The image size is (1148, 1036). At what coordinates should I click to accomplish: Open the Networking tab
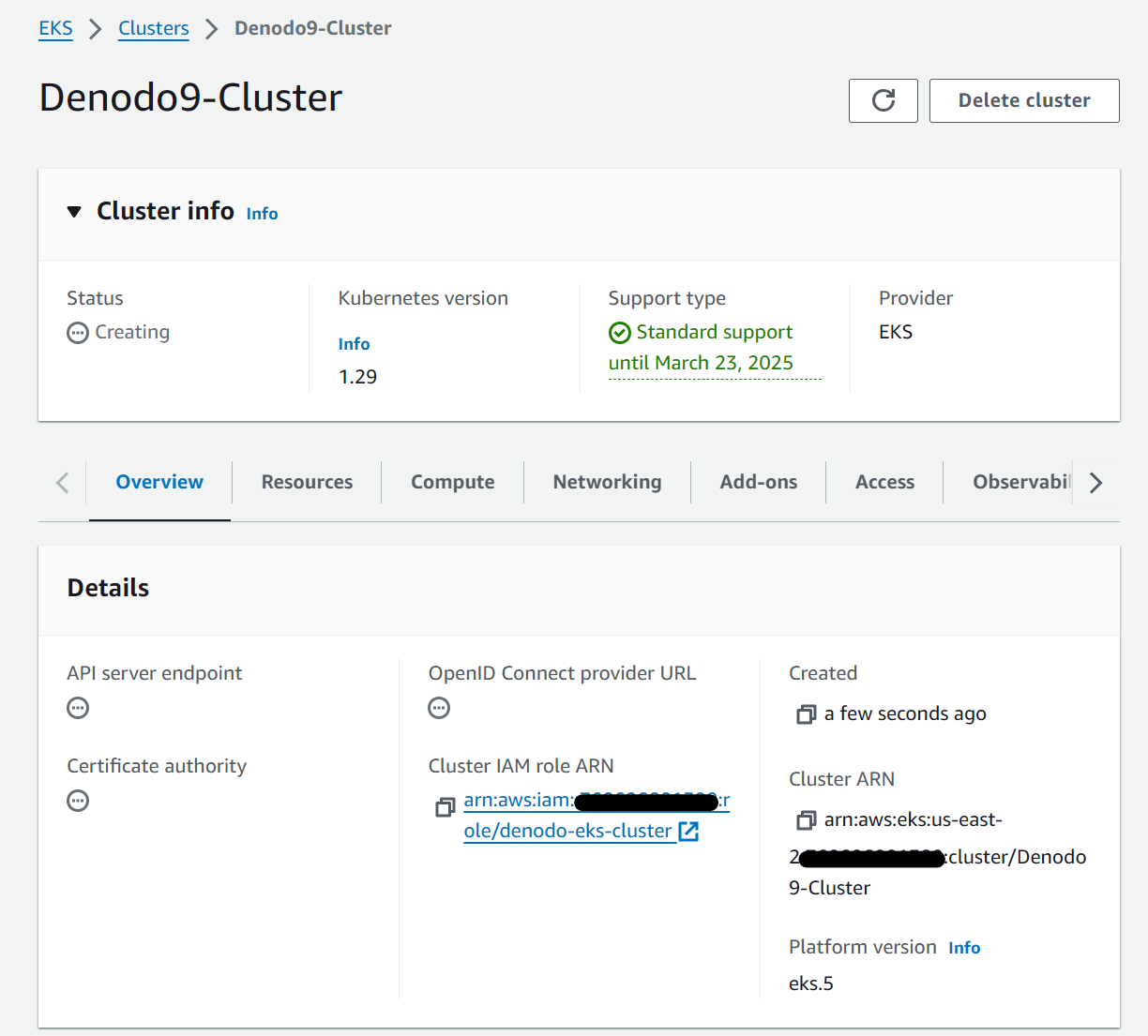point(607,482)
